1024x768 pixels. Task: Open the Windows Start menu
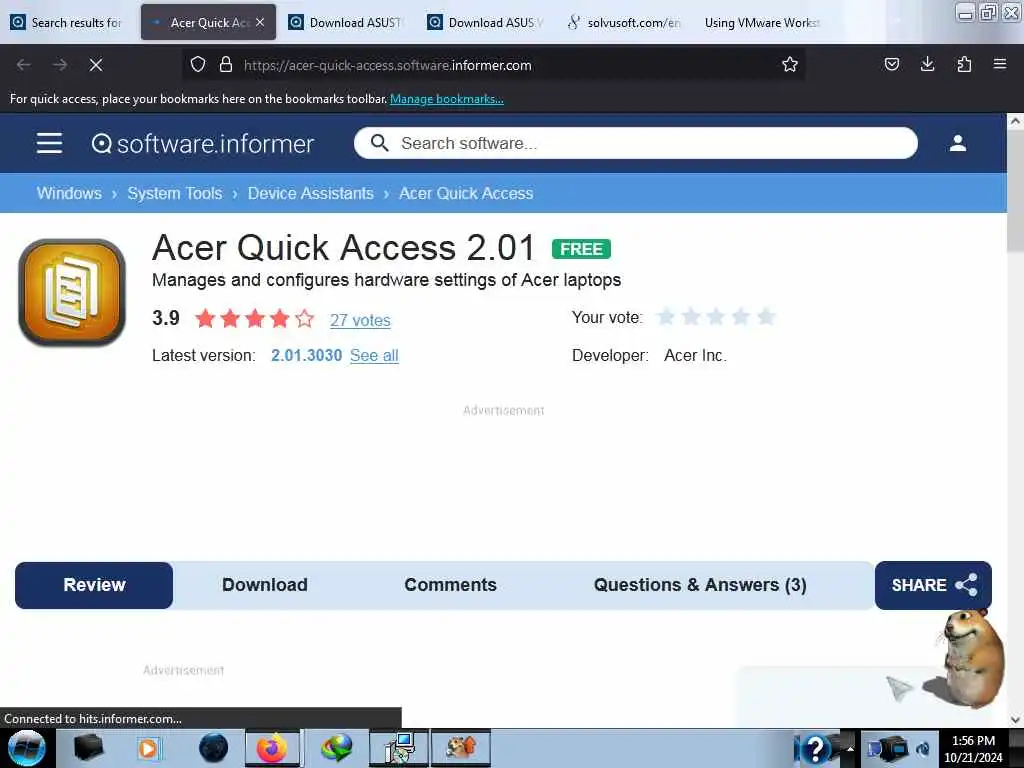click(x=27, y=748)
